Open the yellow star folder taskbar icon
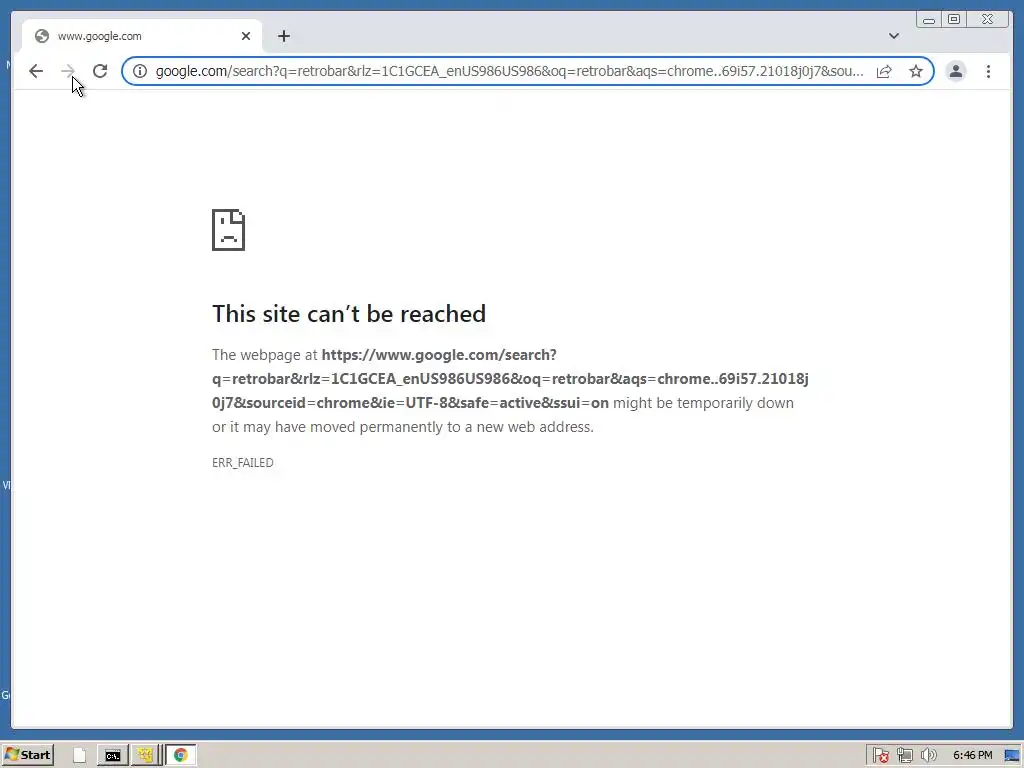 point(144,756)
